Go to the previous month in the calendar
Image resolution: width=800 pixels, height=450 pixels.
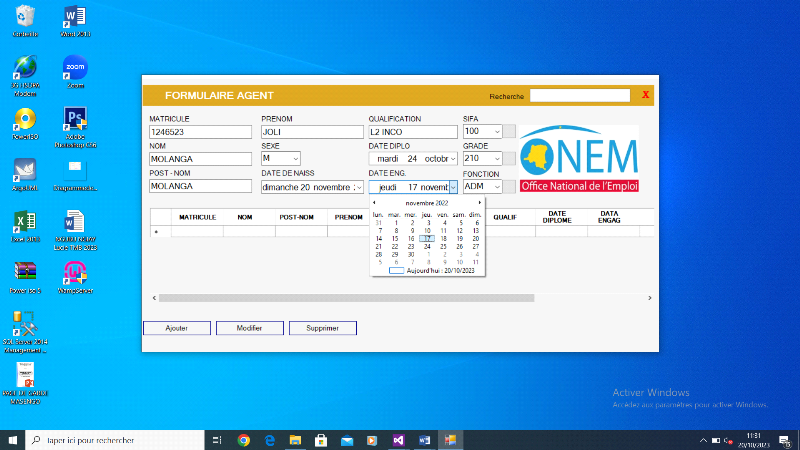pyautogui.click(x=375, y=203)
